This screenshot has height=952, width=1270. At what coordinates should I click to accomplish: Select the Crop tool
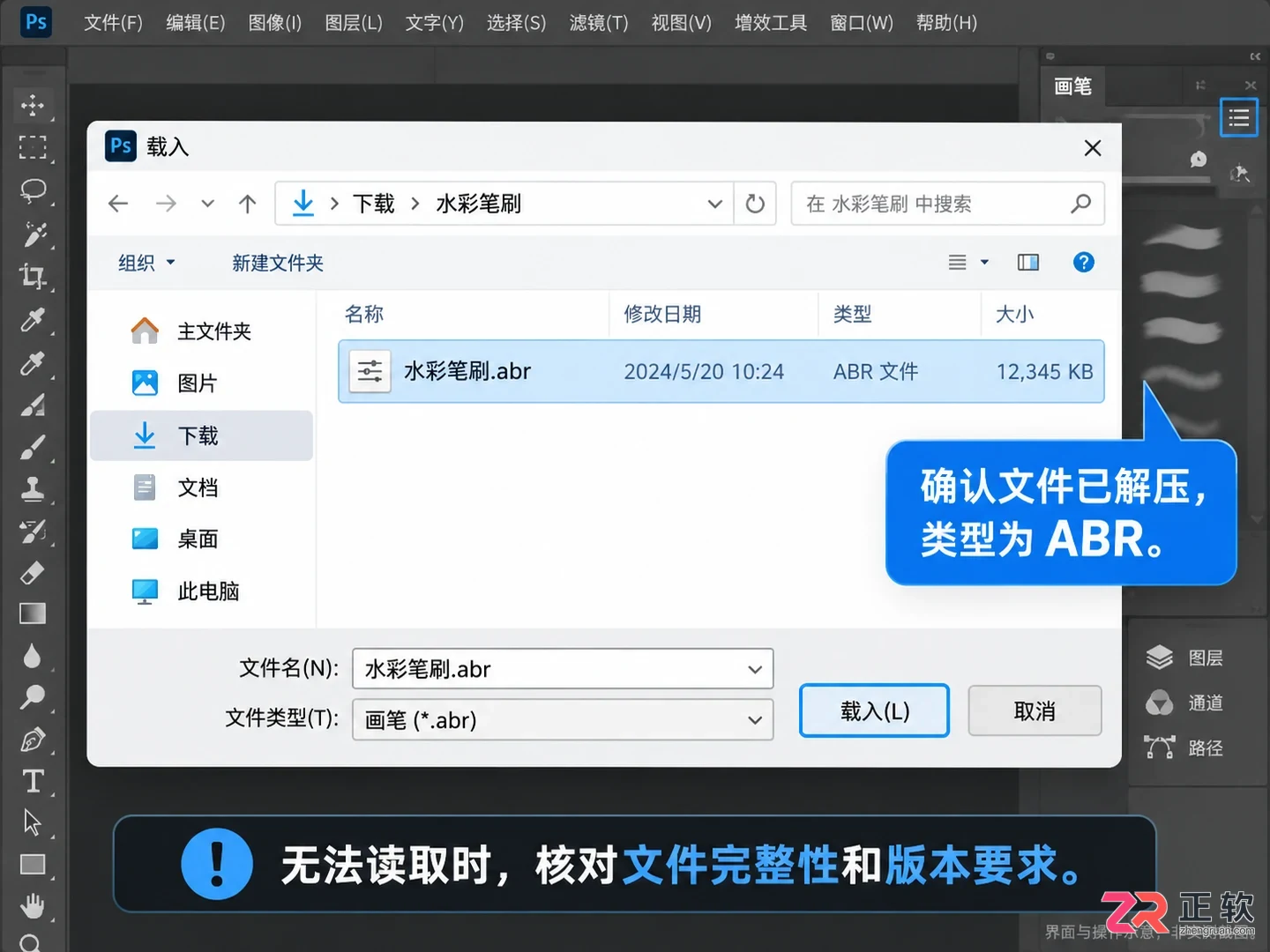click(x=33, y=276)
